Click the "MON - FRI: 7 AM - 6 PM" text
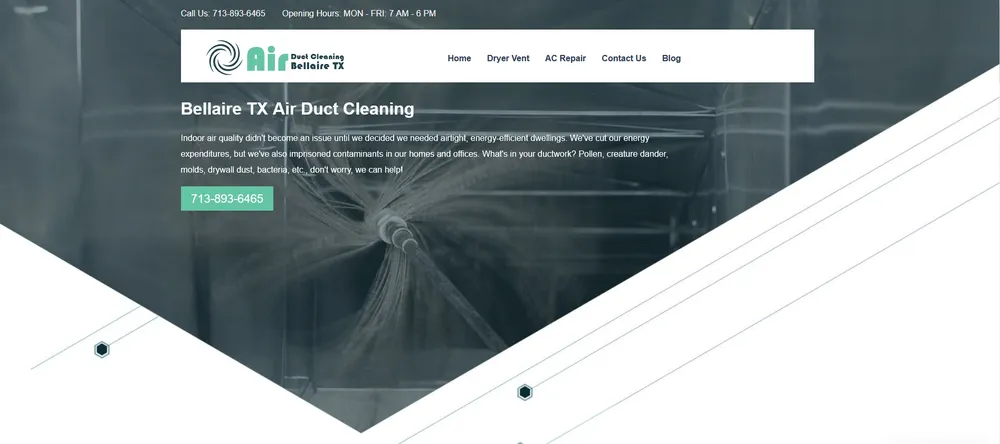The height and width of the screenshot is (444, 1000). coord(389,14)
